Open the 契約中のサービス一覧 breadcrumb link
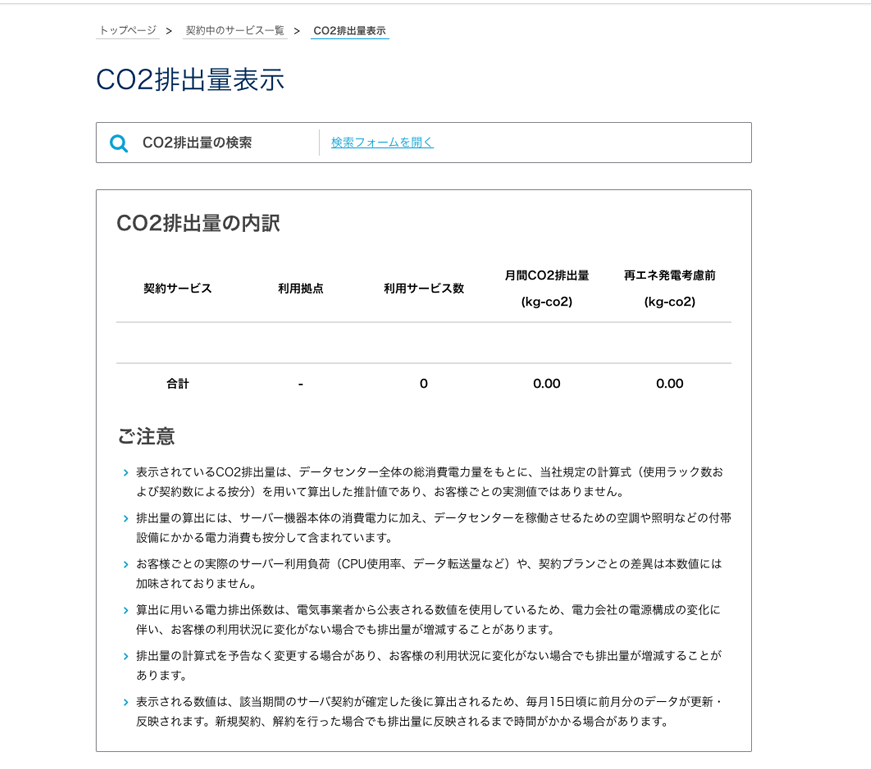 [x=234, y=31]
